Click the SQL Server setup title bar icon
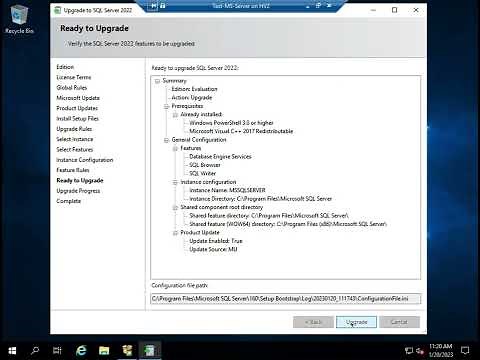Viewport: 480px width, 360px height. coord(57,10)
